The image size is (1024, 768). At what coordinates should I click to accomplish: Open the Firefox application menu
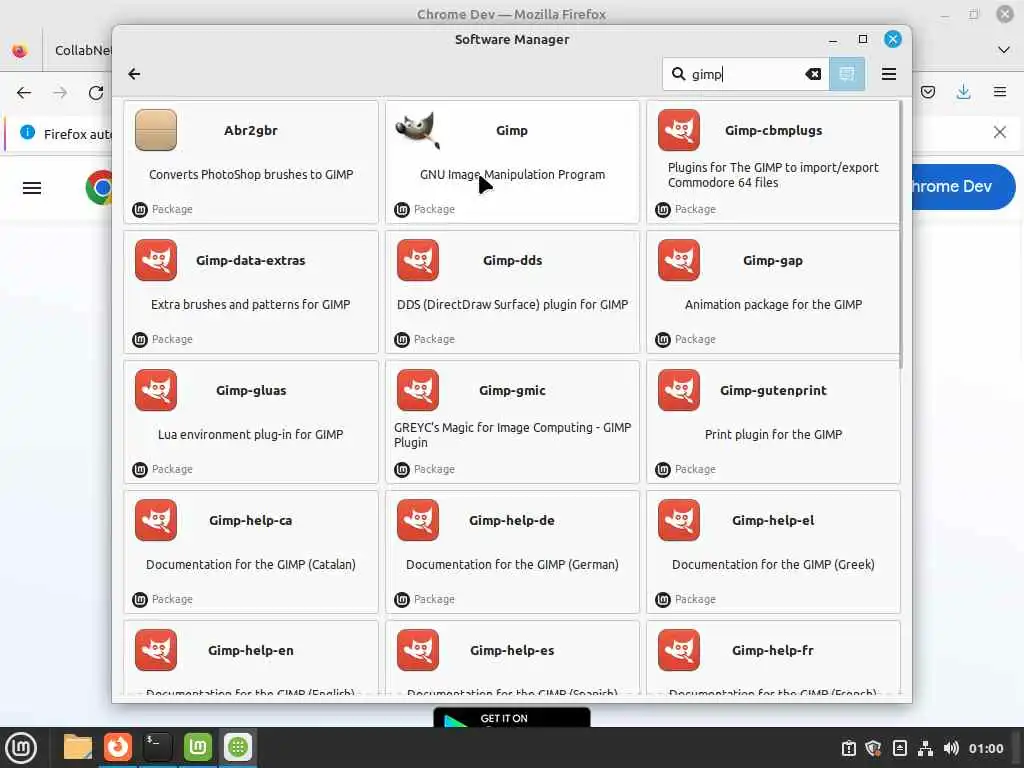point(999,92)
